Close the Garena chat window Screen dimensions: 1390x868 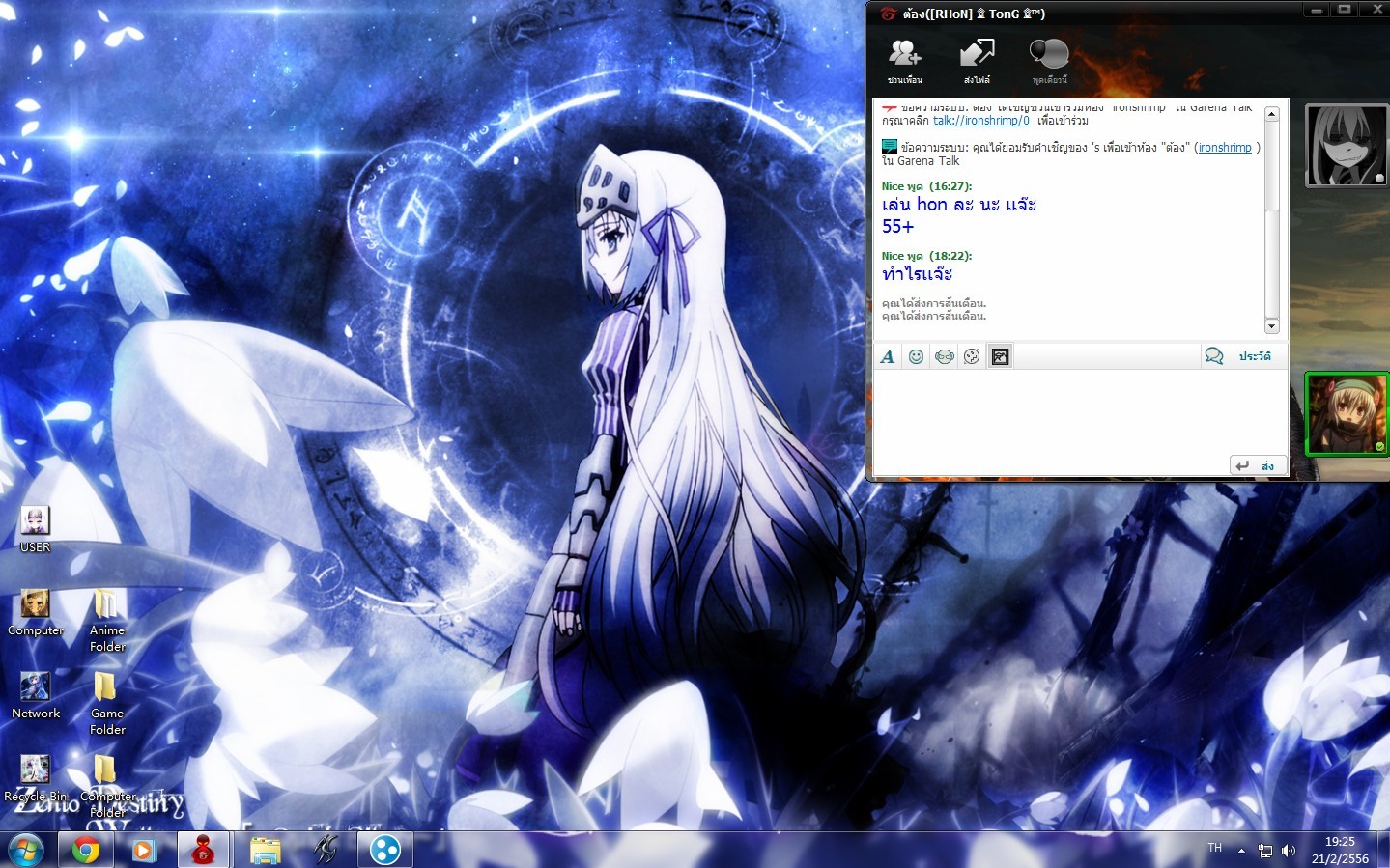[x=1377, y=10]
